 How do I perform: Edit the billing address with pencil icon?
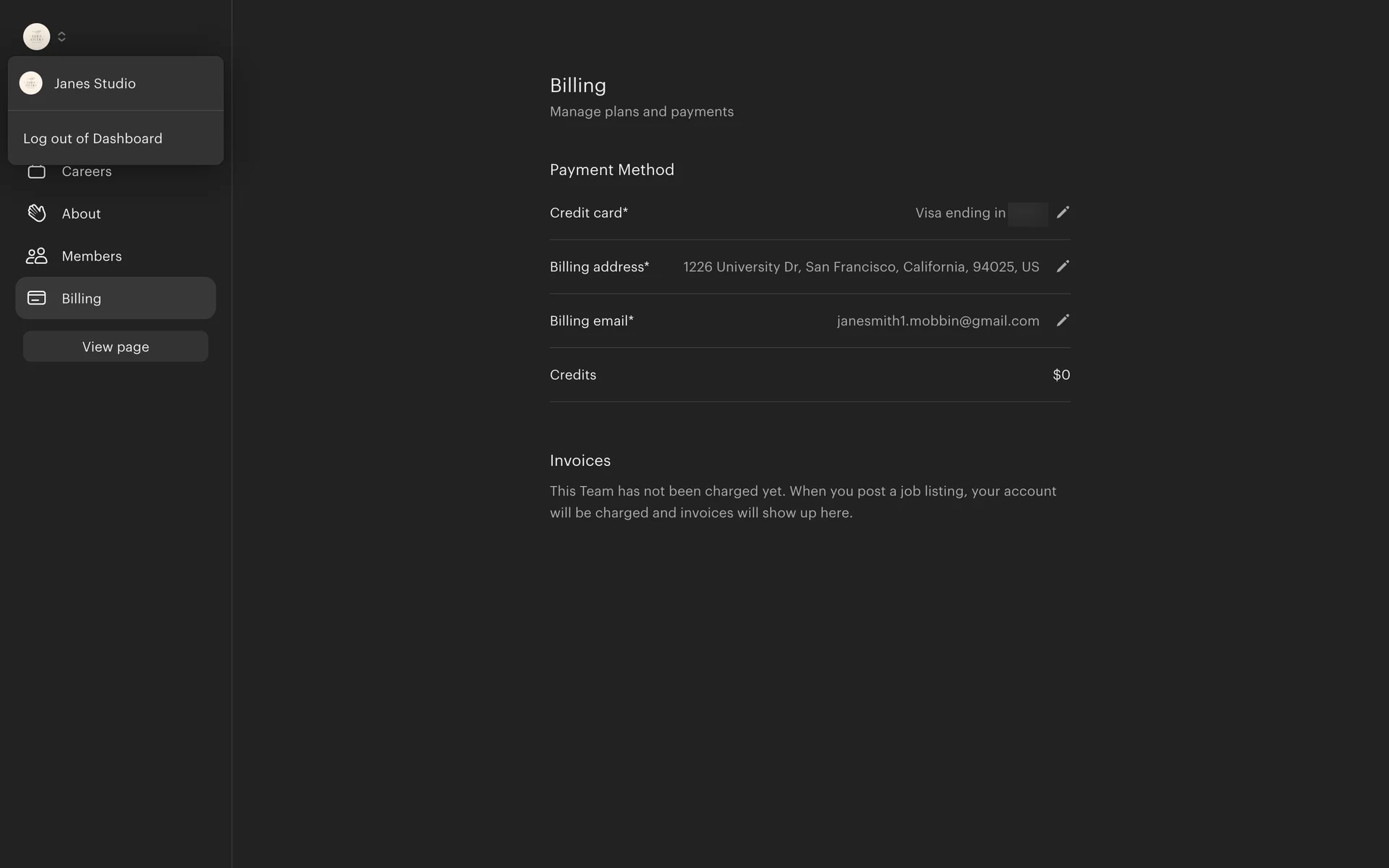tap(1062, 267)
